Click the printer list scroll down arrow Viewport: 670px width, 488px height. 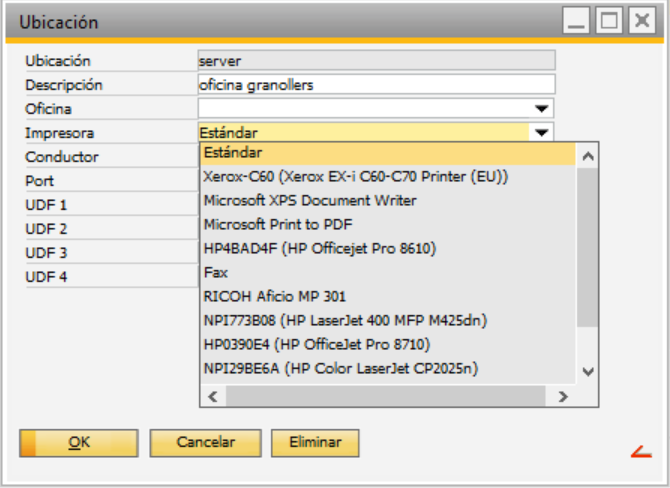[x=588, y=372]
